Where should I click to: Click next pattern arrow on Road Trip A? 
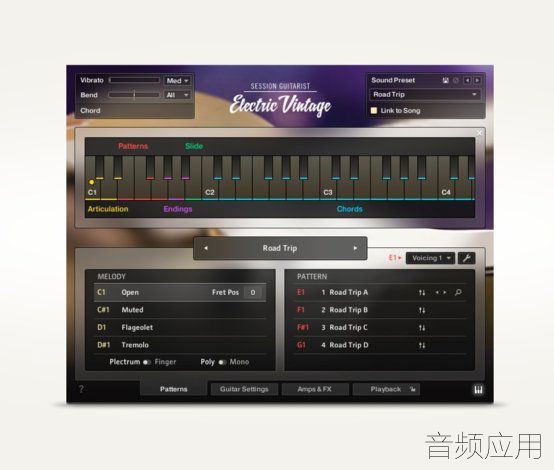coord(445,292)
